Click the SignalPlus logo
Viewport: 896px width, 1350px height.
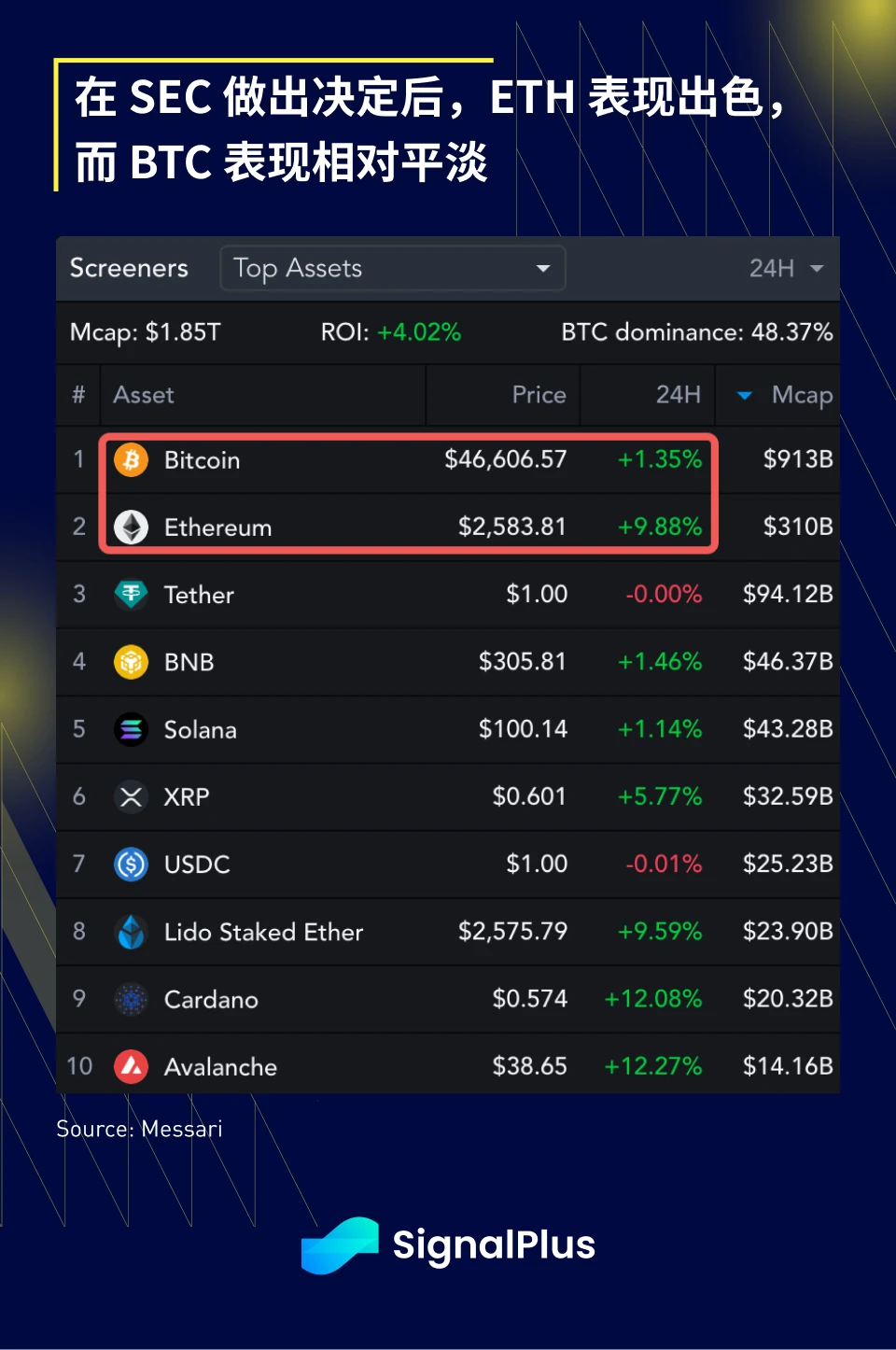(447, 1245)
